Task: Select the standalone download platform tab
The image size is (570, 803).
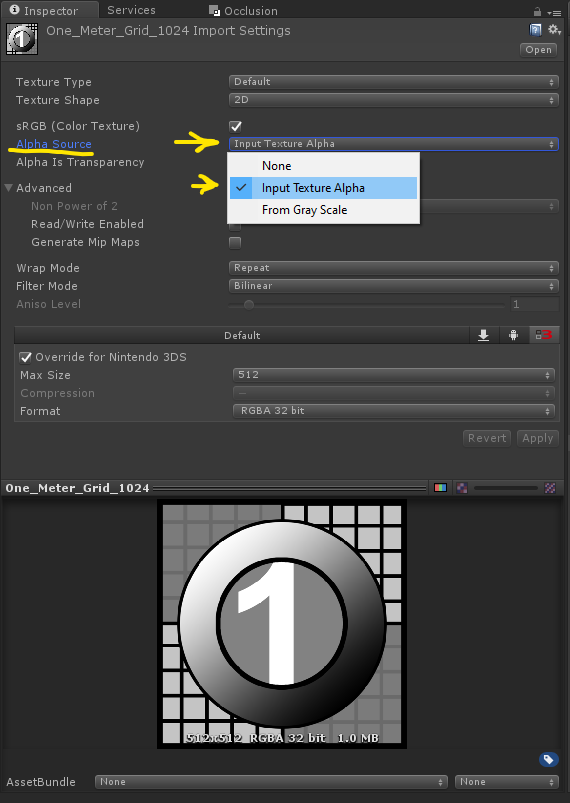Action: click(483, 335)
